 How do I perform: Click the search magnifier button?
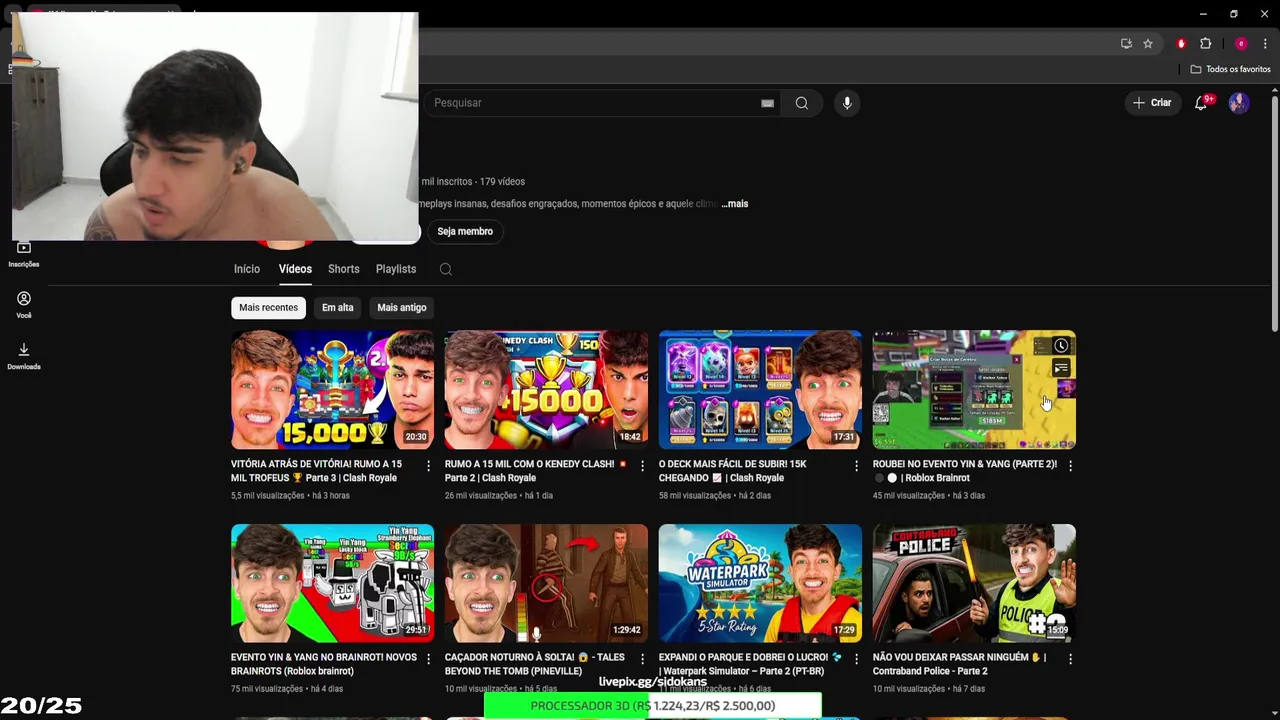[x=801, y=103]
